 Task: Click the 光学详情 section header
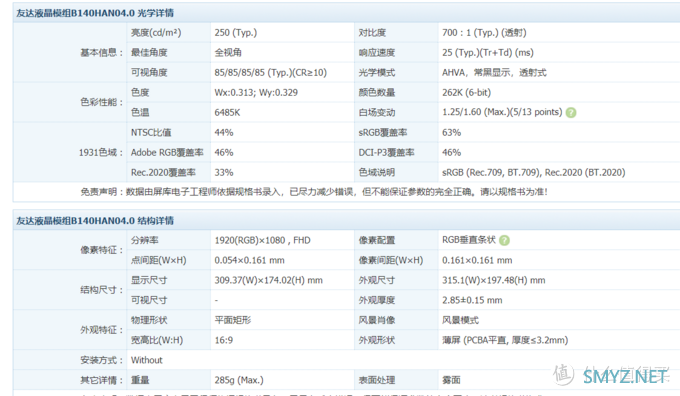tap(95, 13)
